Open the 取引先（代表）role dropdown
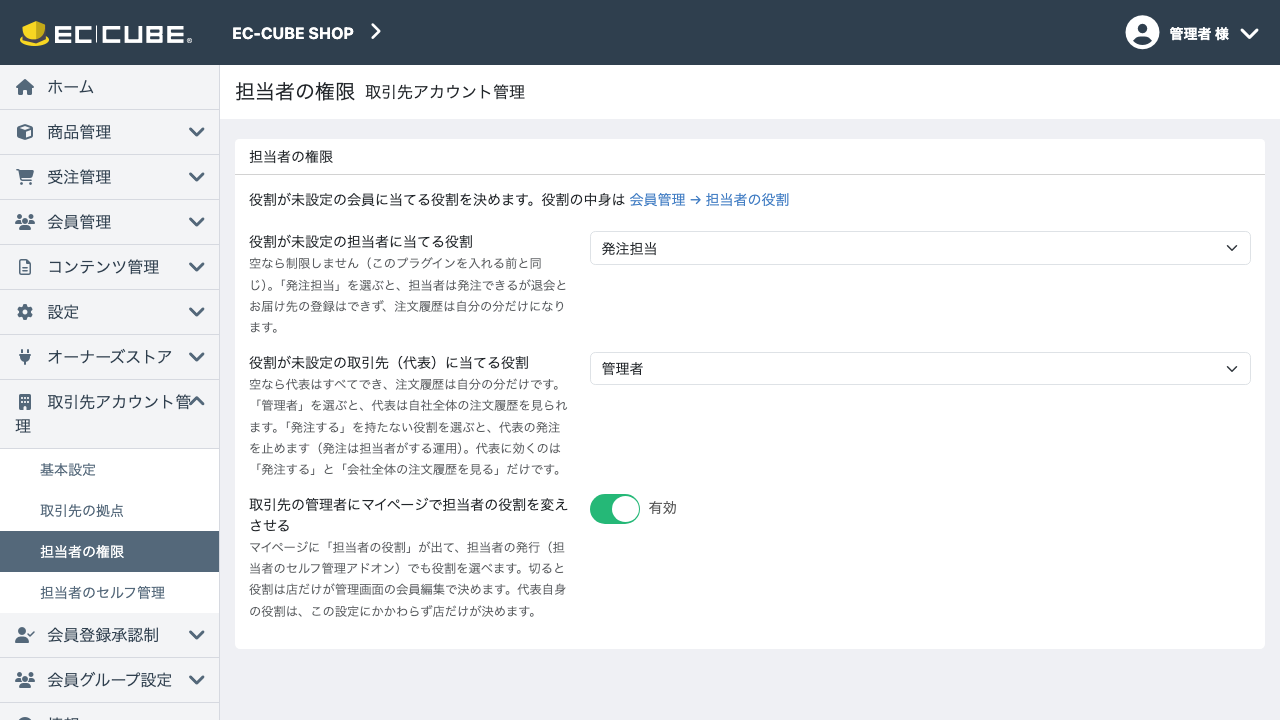 point(920,368)
